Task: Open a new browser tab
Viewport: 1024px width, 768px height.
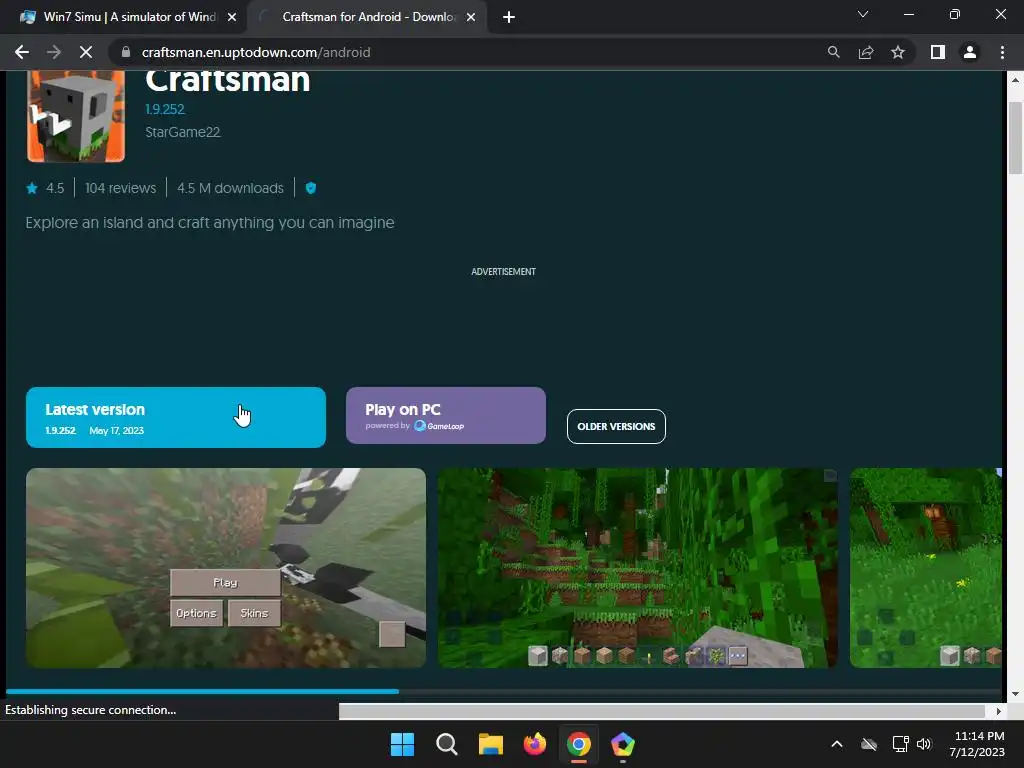Action: click(509, 17)
